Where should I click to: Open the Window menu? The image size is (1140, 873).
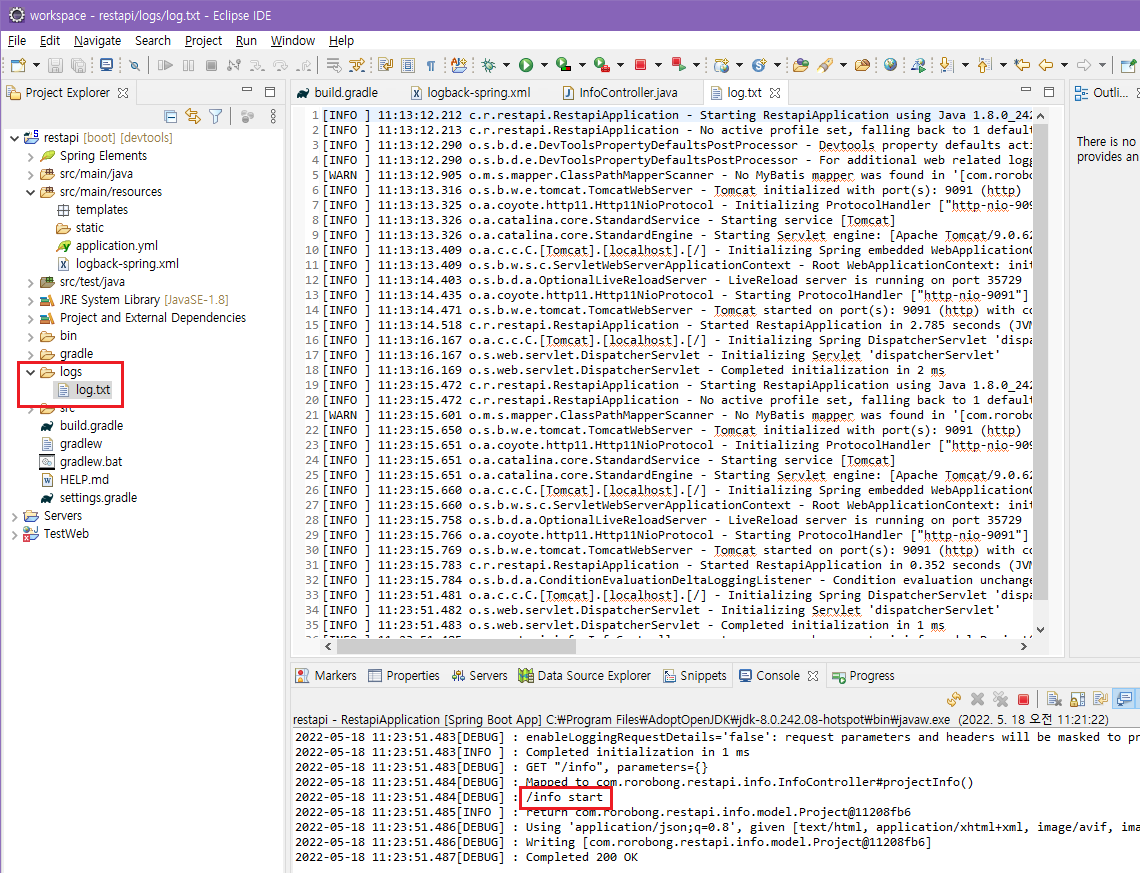pyautogui.click(x=292, y=41)
